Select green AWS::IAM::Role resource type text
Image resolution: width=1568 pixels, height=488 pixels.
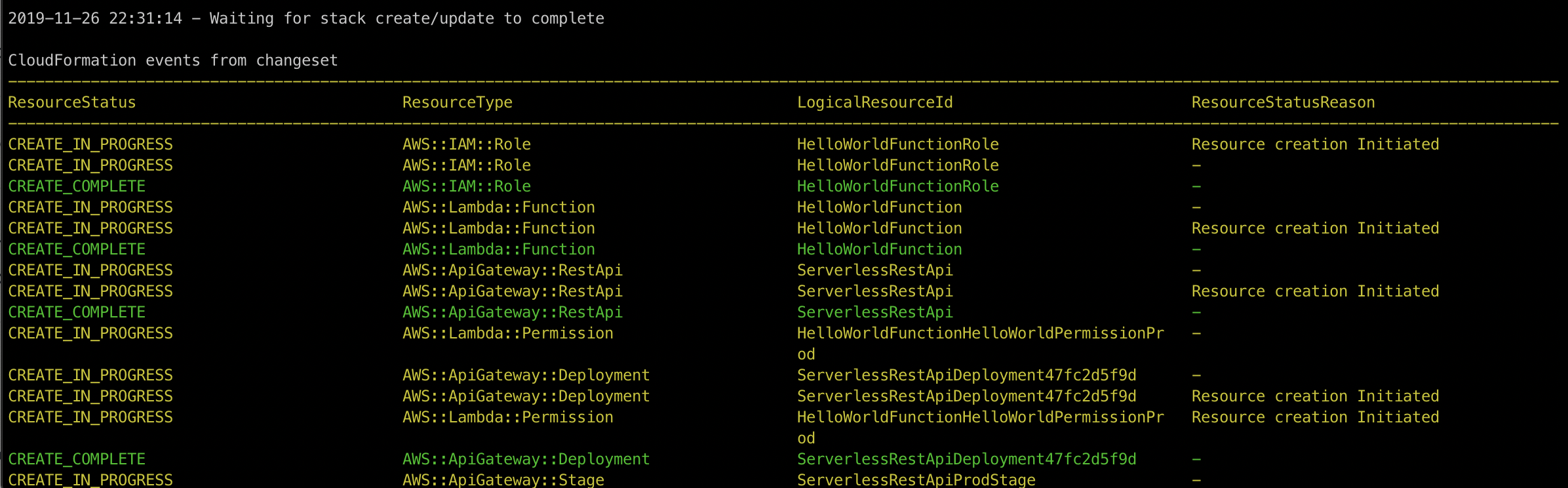tap(467, 186)
